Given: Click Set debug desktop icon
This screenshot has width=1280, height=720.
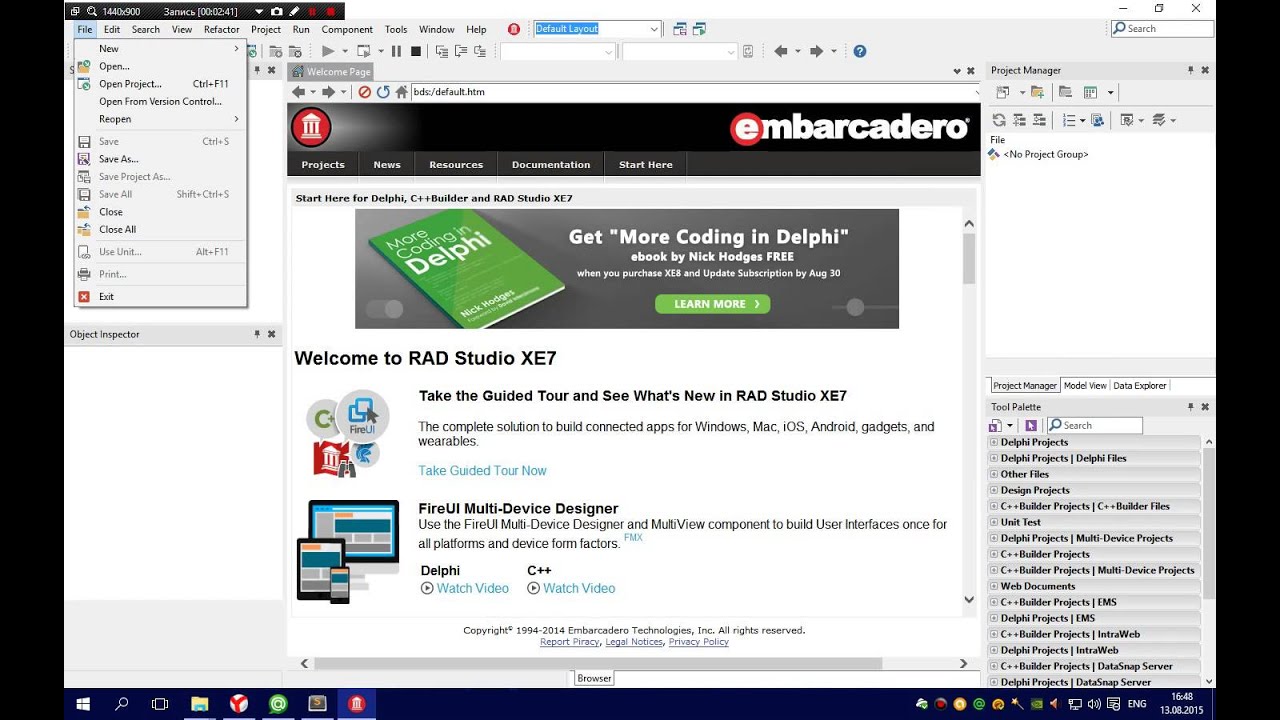Looking at the screenshot, I should point(699,29).
